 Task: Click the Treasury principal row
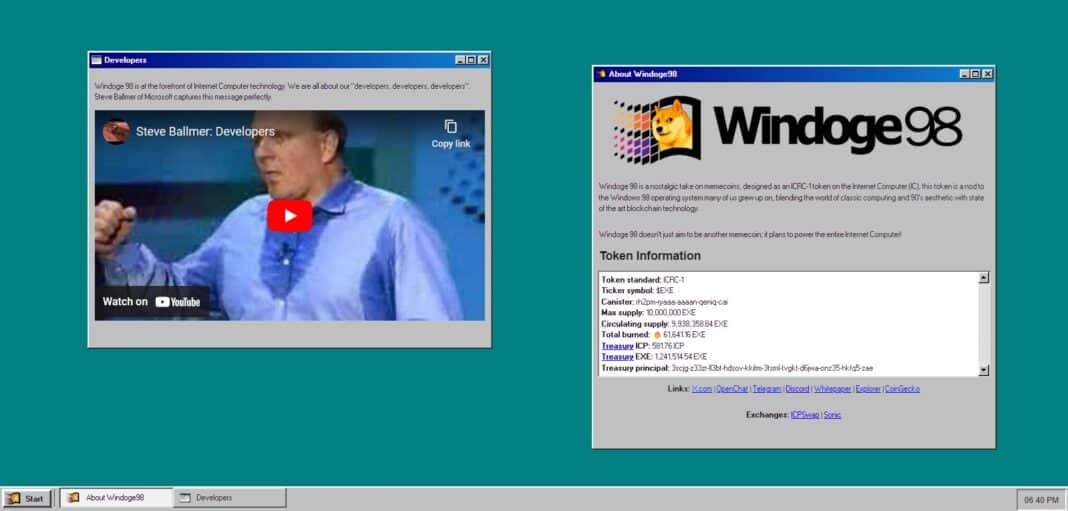(737, 369)
